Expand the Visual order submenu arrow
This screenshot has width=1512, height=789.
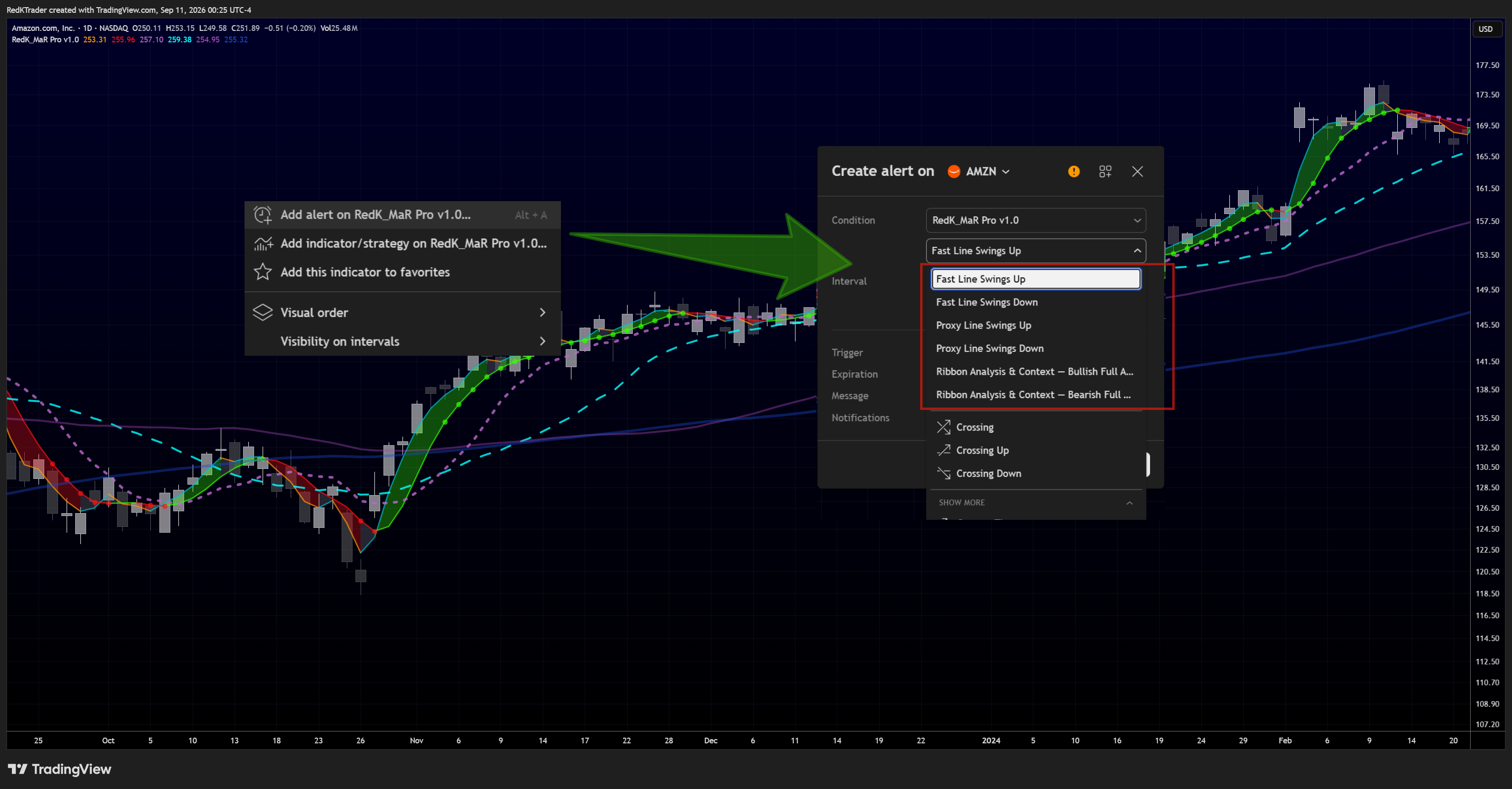click(x=542, y=312)
